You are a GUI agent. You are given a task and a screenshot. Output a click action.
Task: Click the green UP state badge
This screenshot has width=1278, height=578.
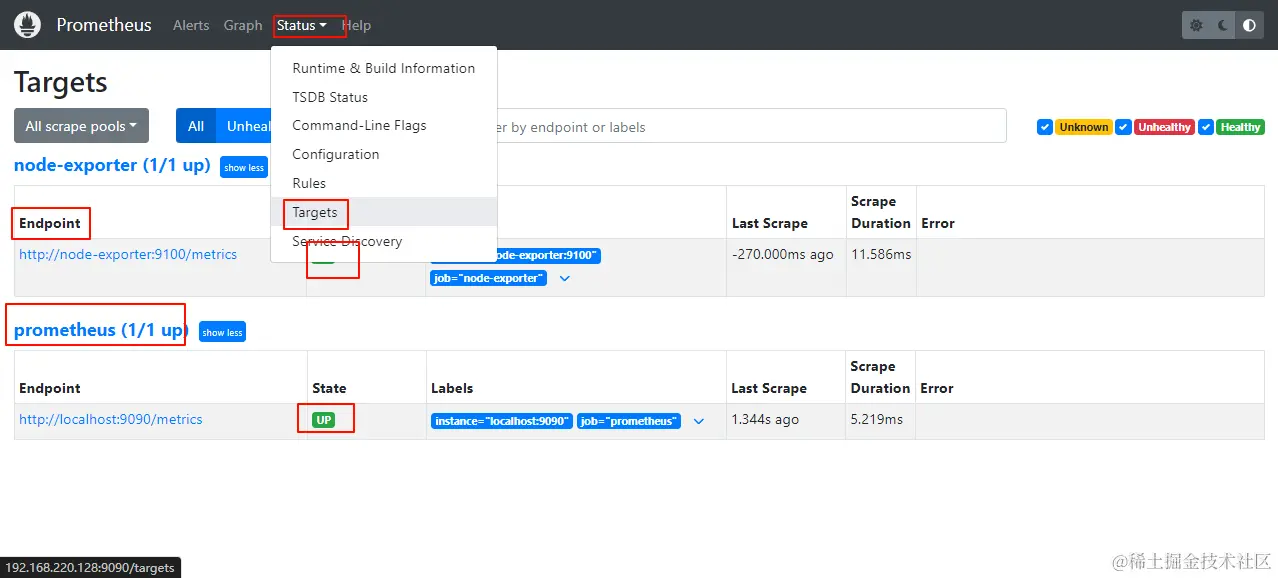pyautogui.click(x=324, y=420)
